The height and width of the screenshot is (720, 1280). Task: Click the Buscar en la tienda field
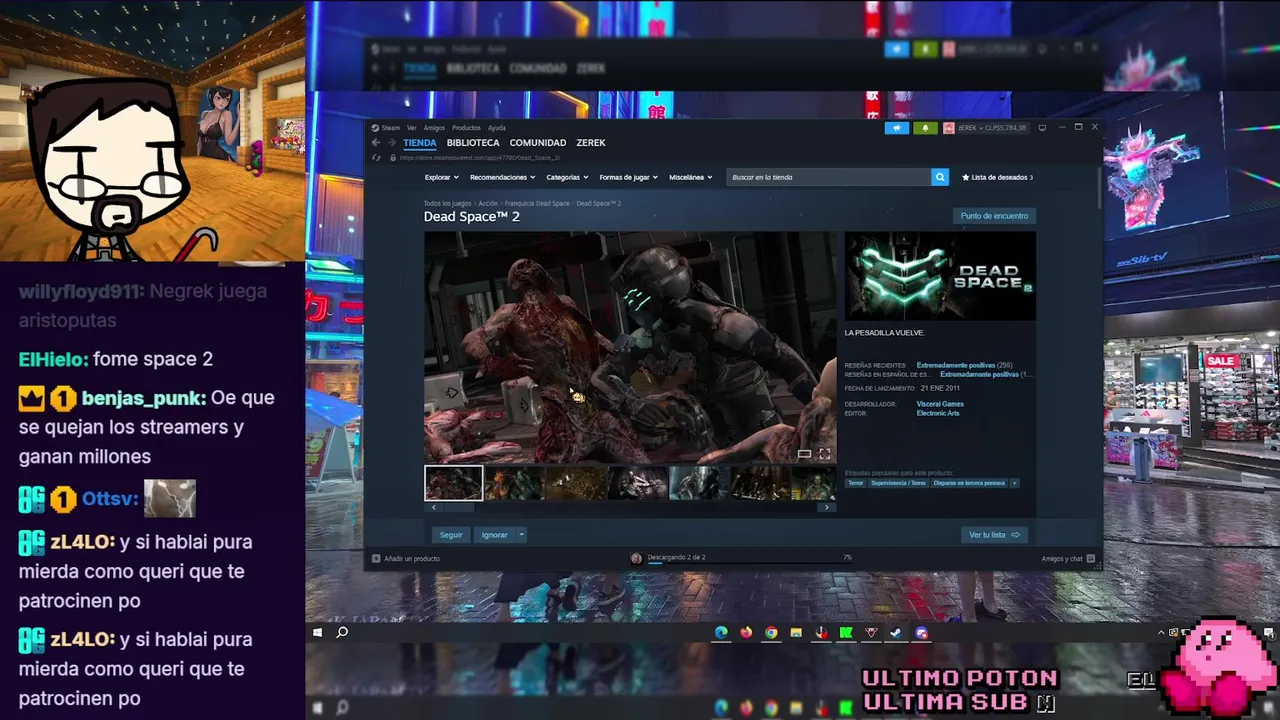click(828, 177)
